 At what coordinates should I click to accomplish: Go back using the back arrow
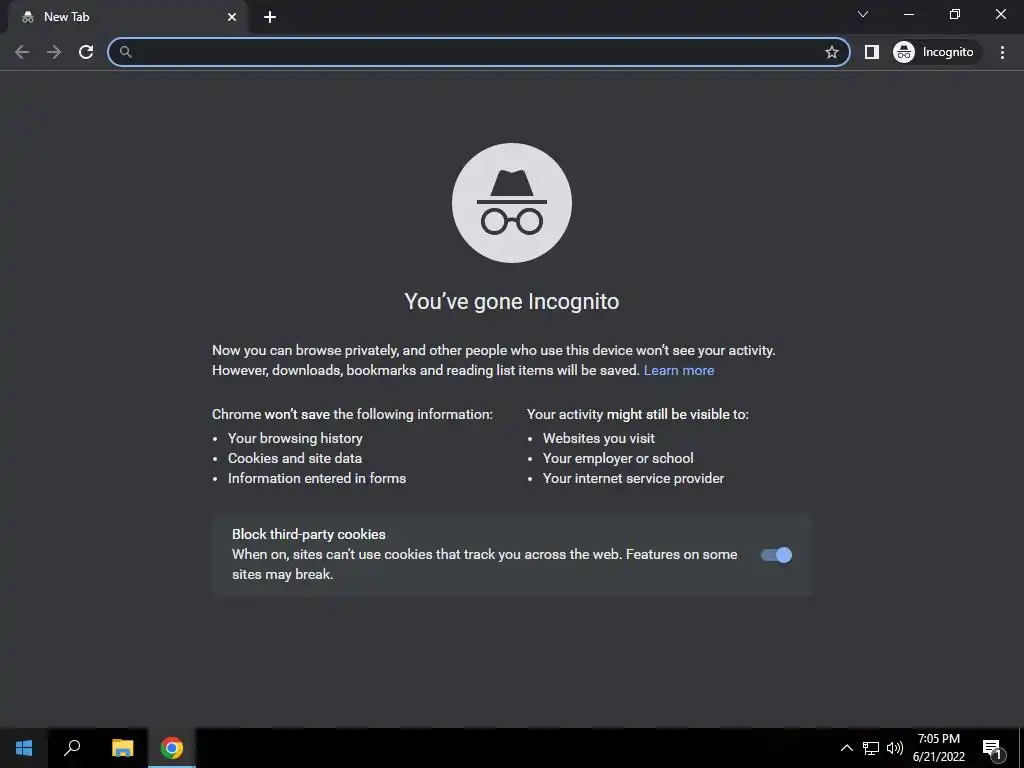pos(22,52)
